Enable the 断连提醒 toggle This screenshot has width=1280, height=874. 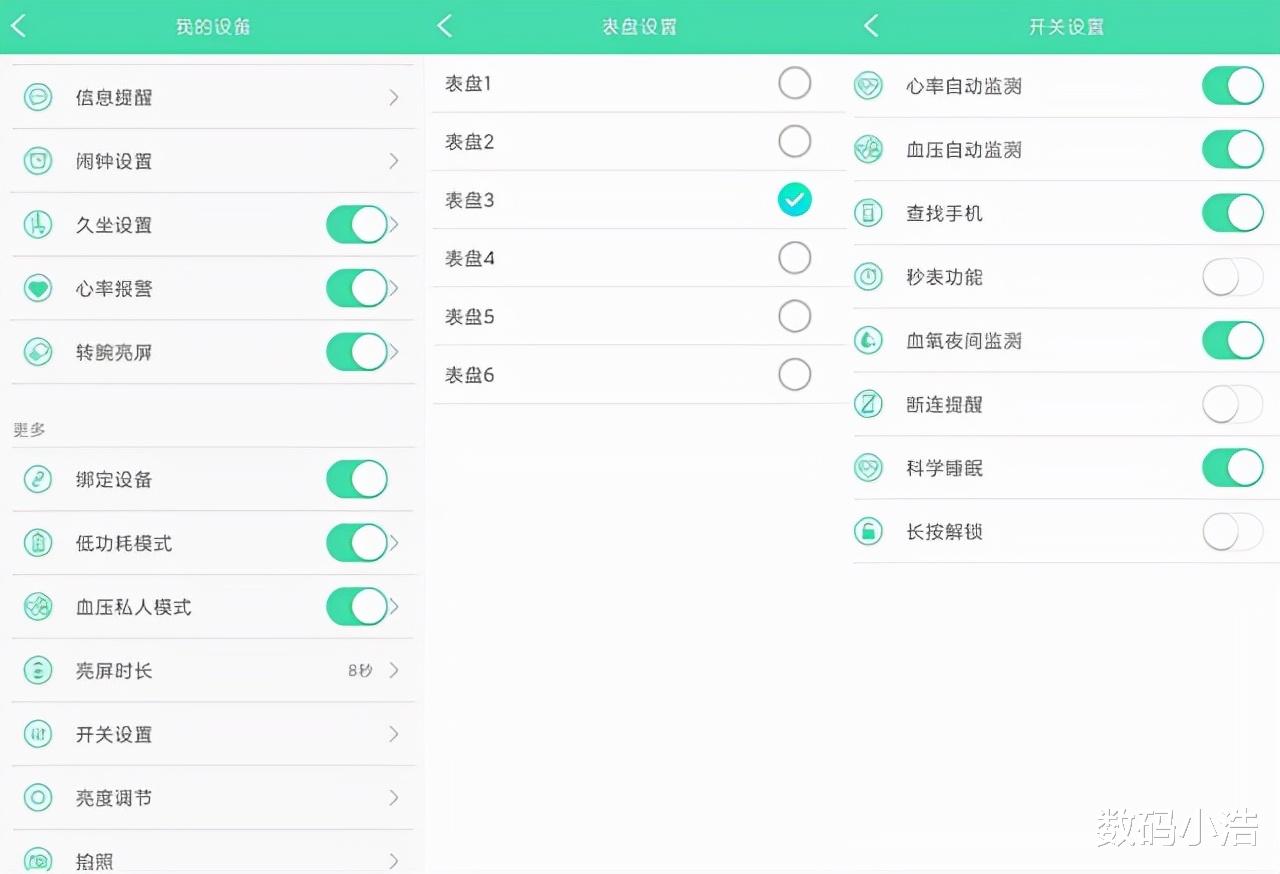tap(1232, 404)
